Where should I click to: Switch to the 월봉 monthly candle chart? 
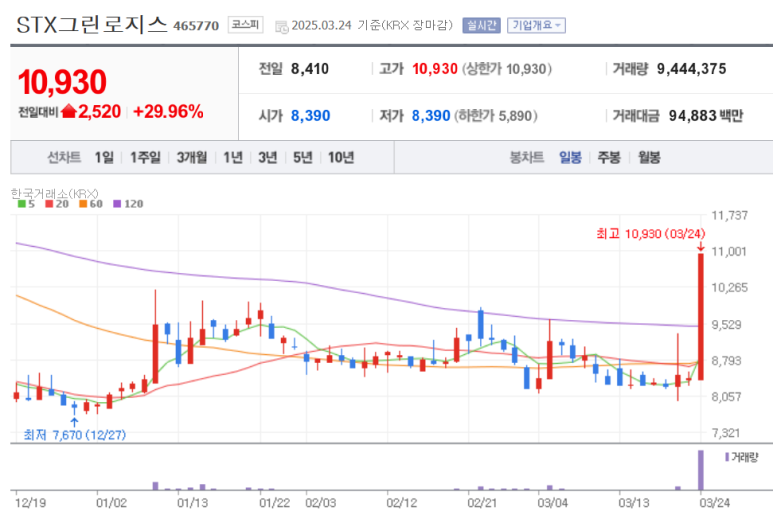click(x=649, y=157)
